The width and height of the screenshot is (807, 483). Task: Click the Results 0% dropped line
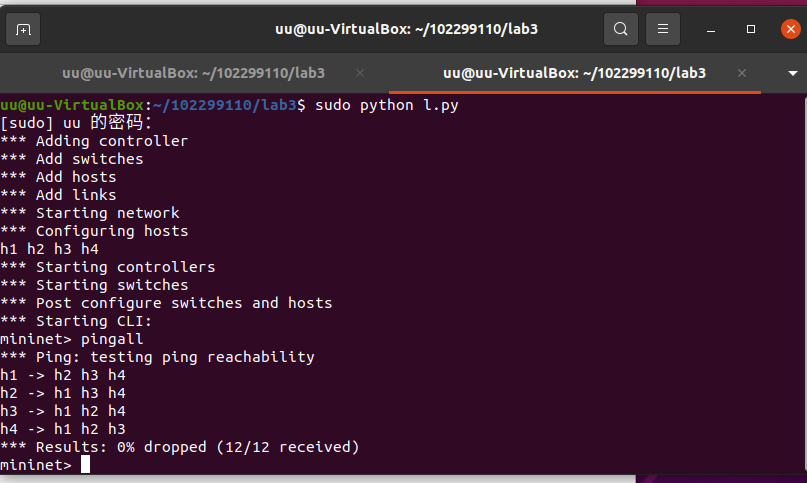[x=180, y=447]
